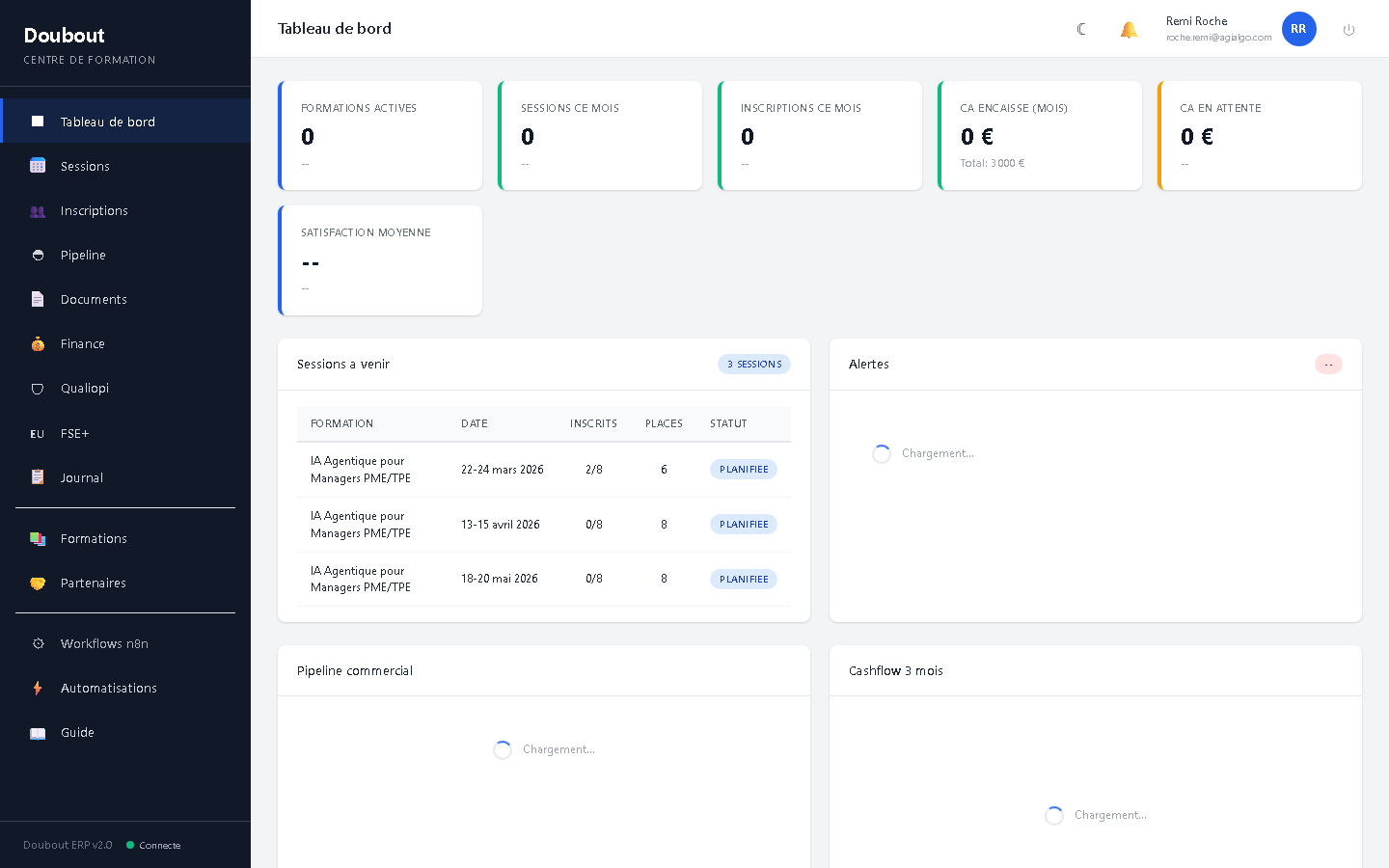Open the Partenaires handshake entry

click(x=93, y=583)
